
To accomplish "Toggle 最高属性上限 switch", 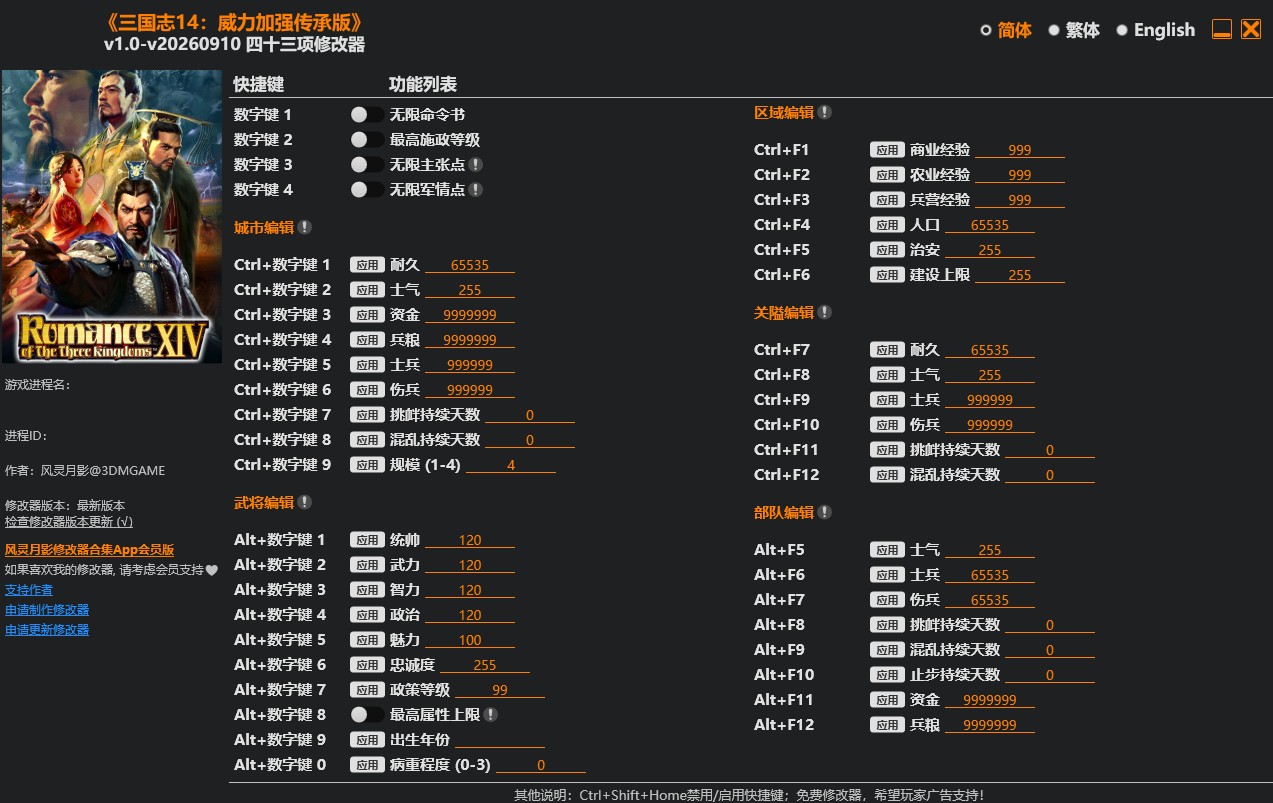I will click(x=367, y=714).
